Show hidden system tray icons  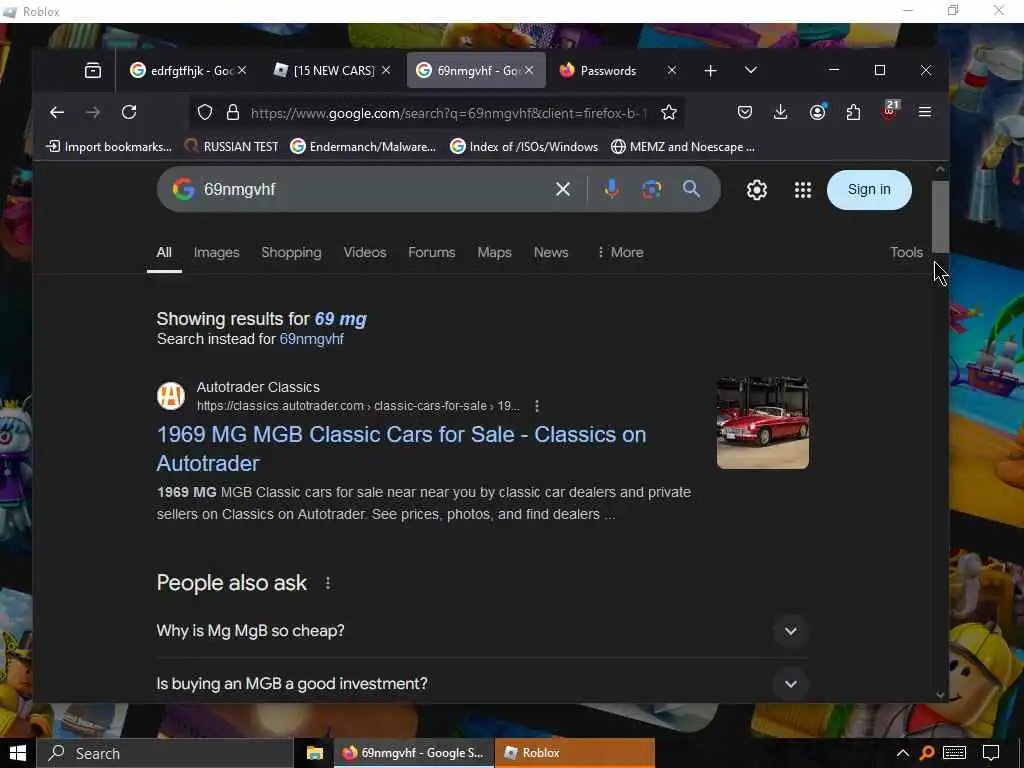pos(902,753)
